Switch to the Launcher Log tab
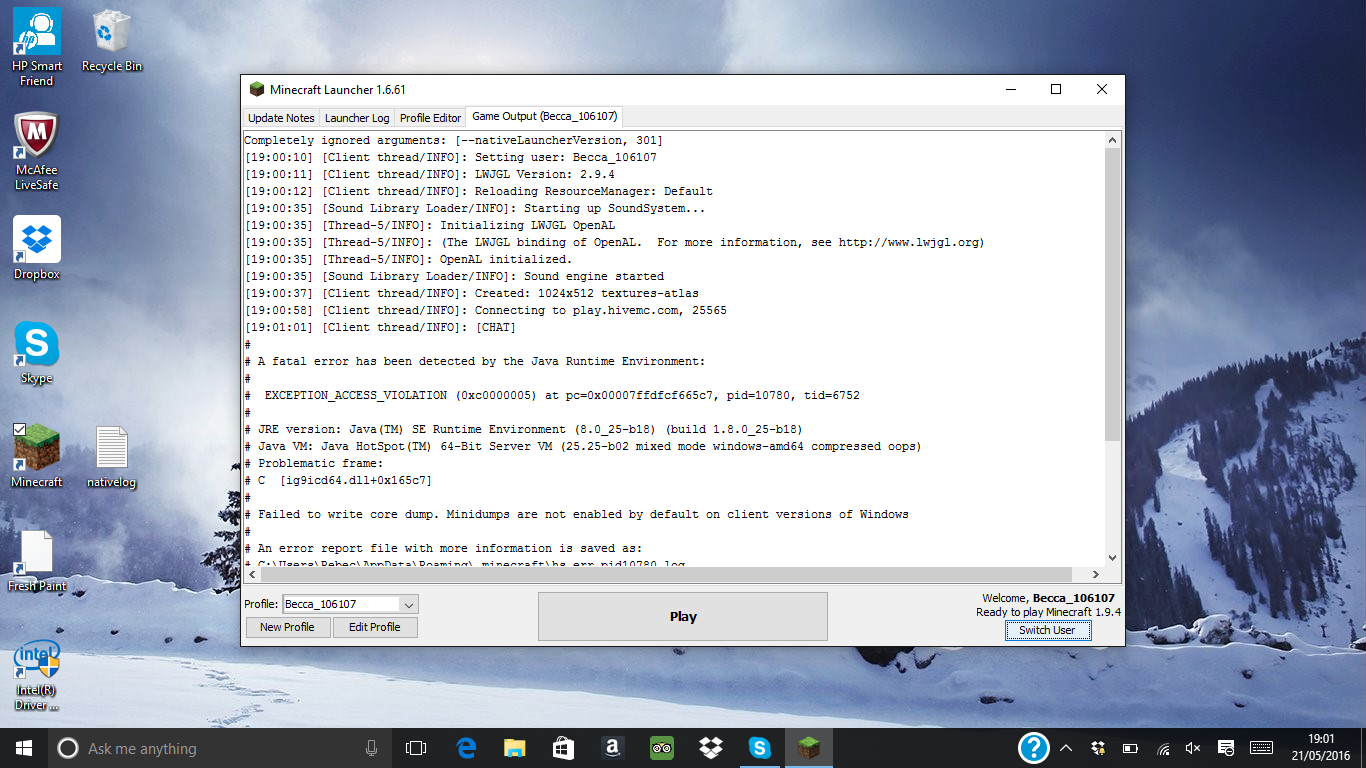1366x768 pixels. (x=357, y=118)
